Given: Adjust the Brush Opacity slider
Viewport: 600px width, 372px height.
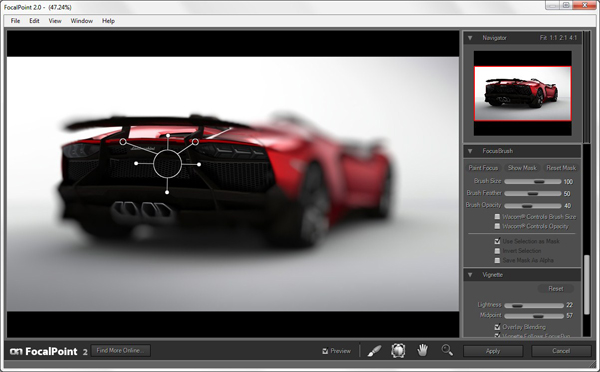Looking at the screenshot, I should tap(533, 206).
